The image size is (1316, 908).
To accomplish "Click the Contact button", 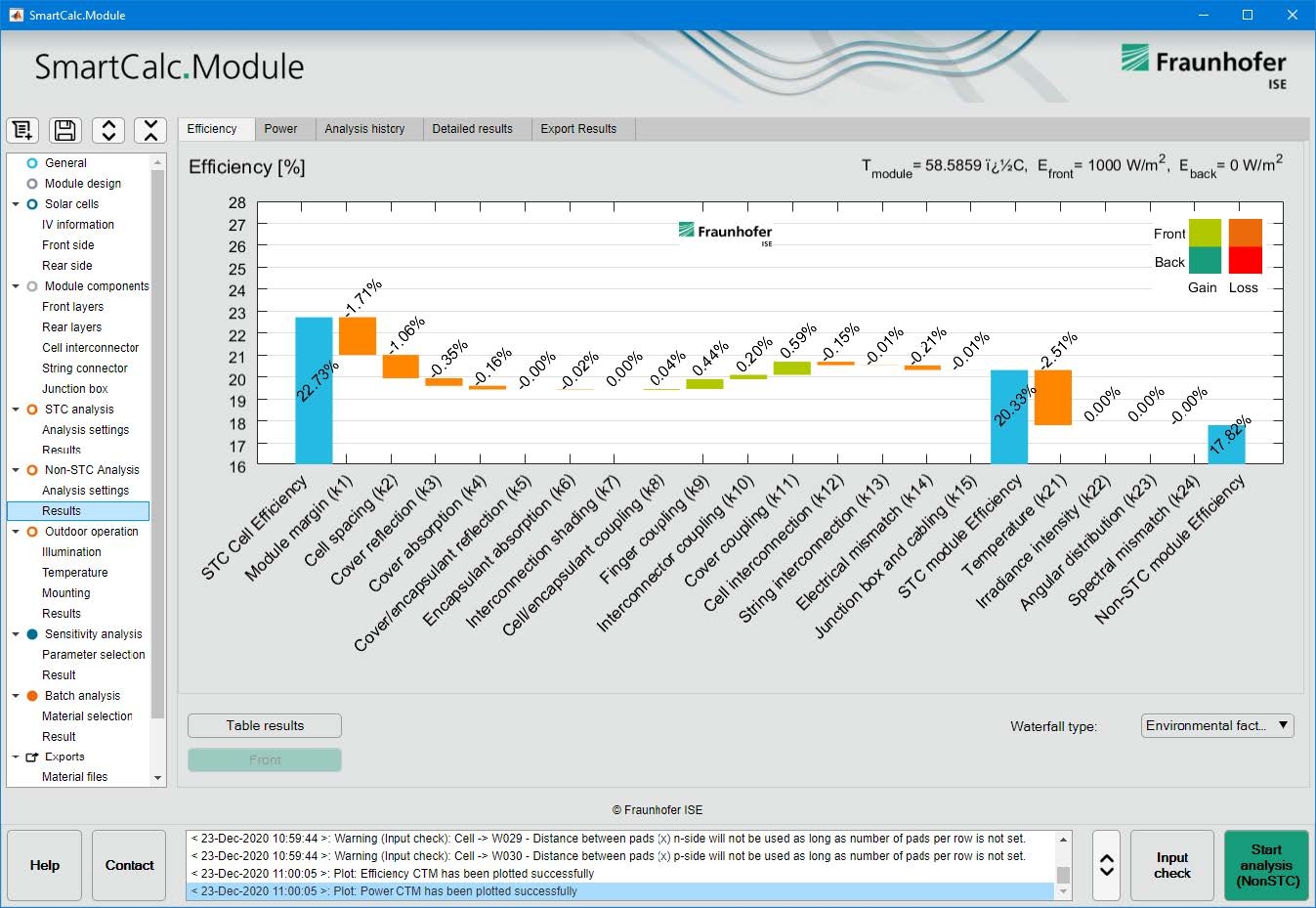I will click(129, 865).
